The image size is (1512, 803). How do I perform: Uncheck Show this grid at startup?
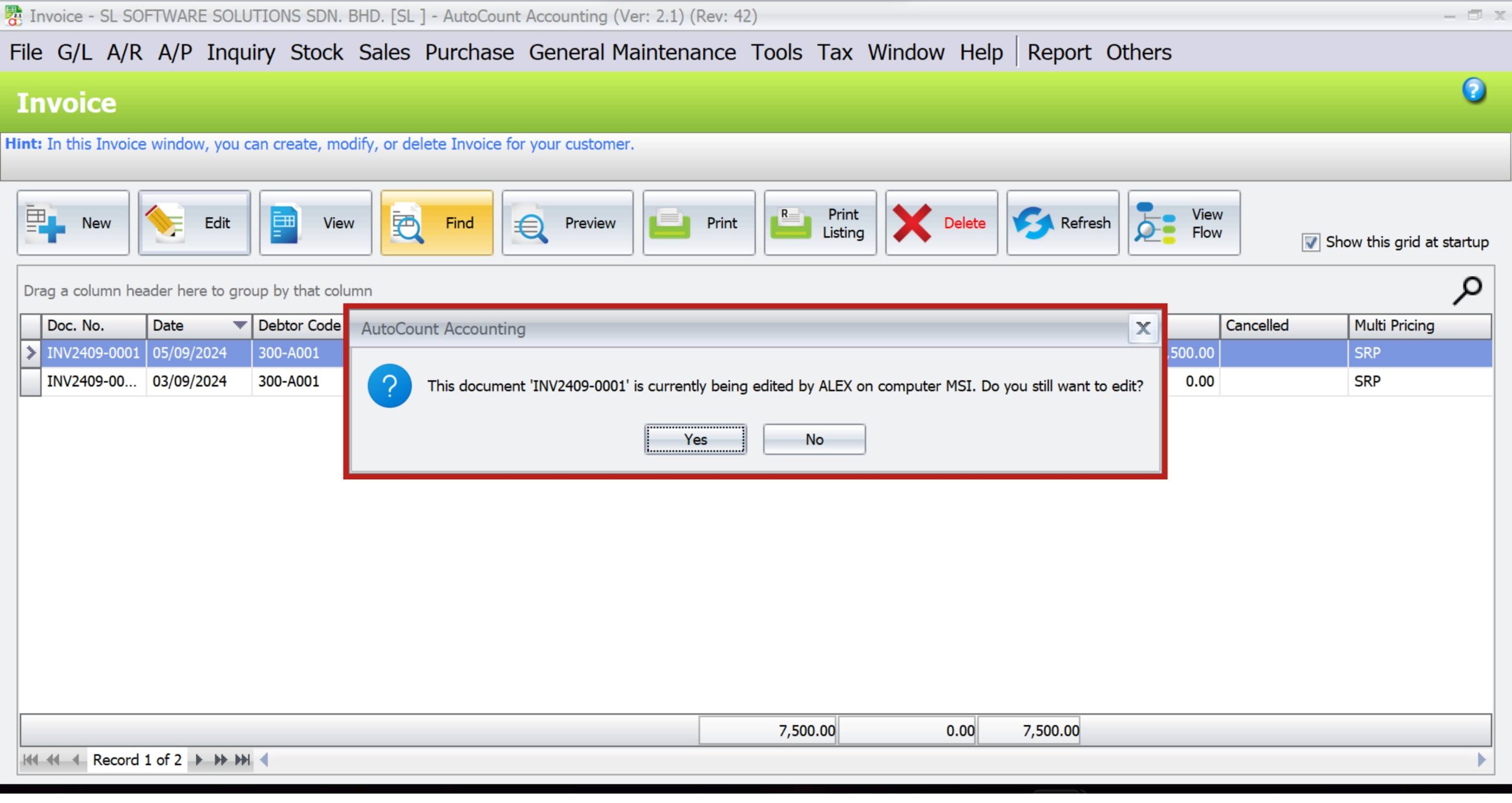pos(1311,242)
